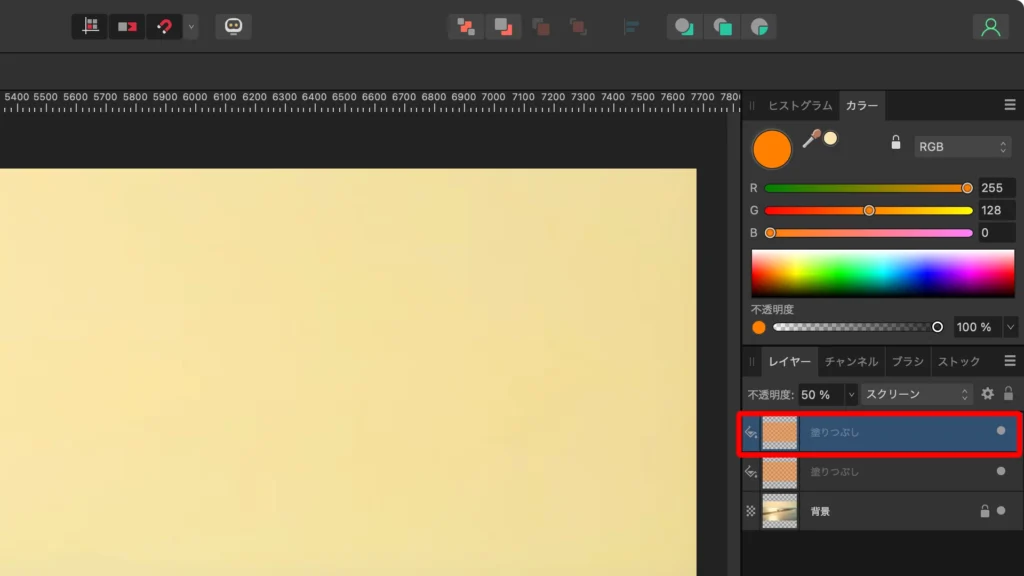Open layer blend options gear icon
The image size is (1024, 576).
988,394
